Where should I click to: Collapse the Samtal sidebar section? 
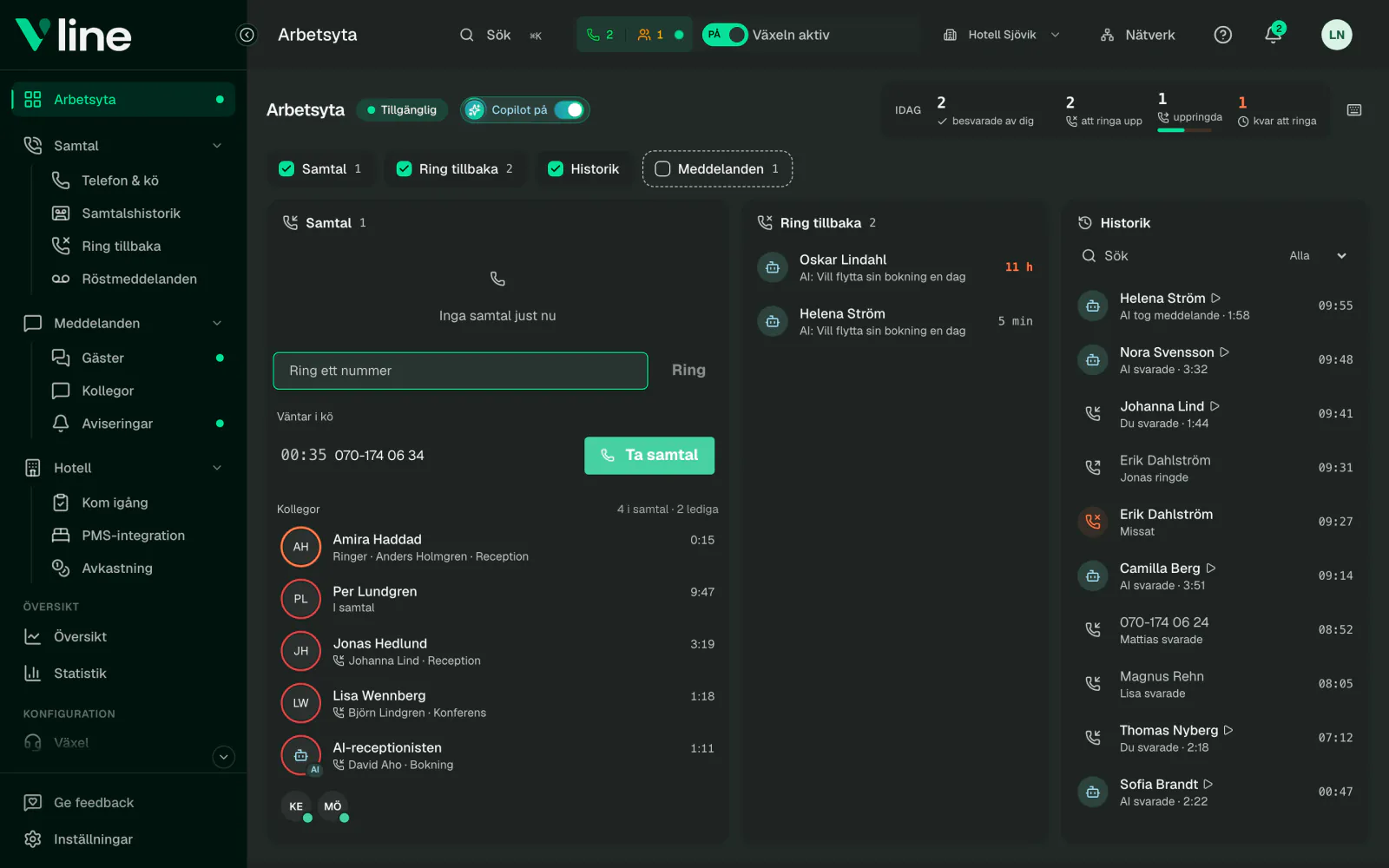coord(217,146)
